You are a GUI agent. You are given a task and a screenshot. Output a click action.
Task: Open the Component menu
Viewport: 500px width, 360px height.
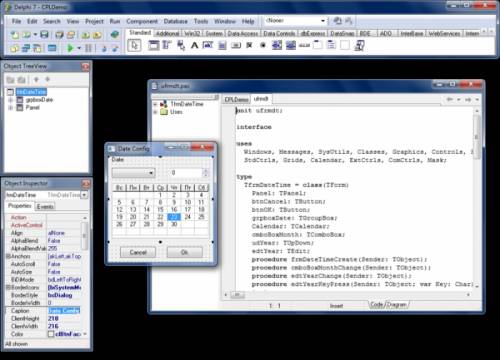coord(142,21)
